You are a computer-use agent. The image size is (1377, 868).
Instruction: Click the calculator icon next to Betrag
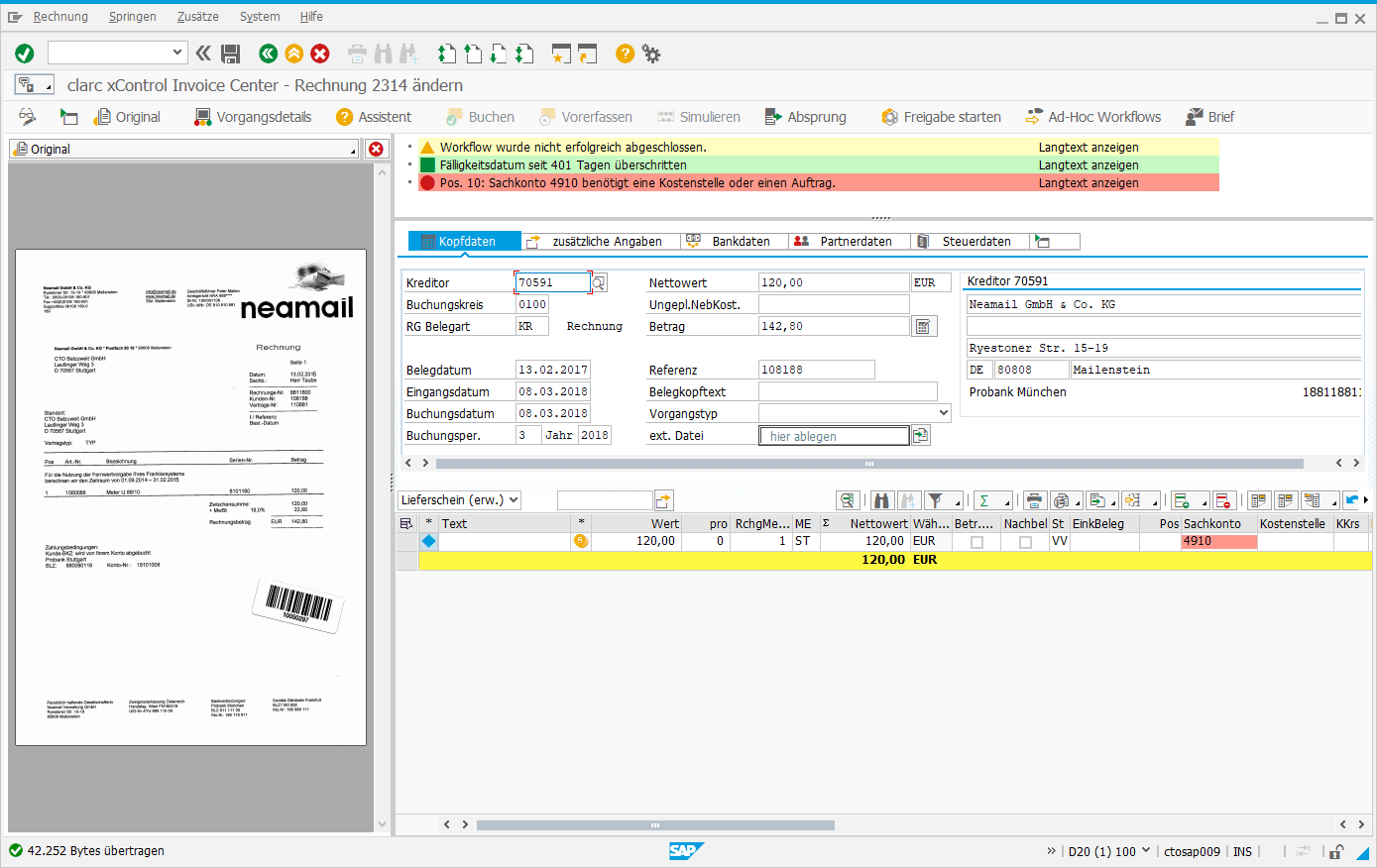pos(923,327)
